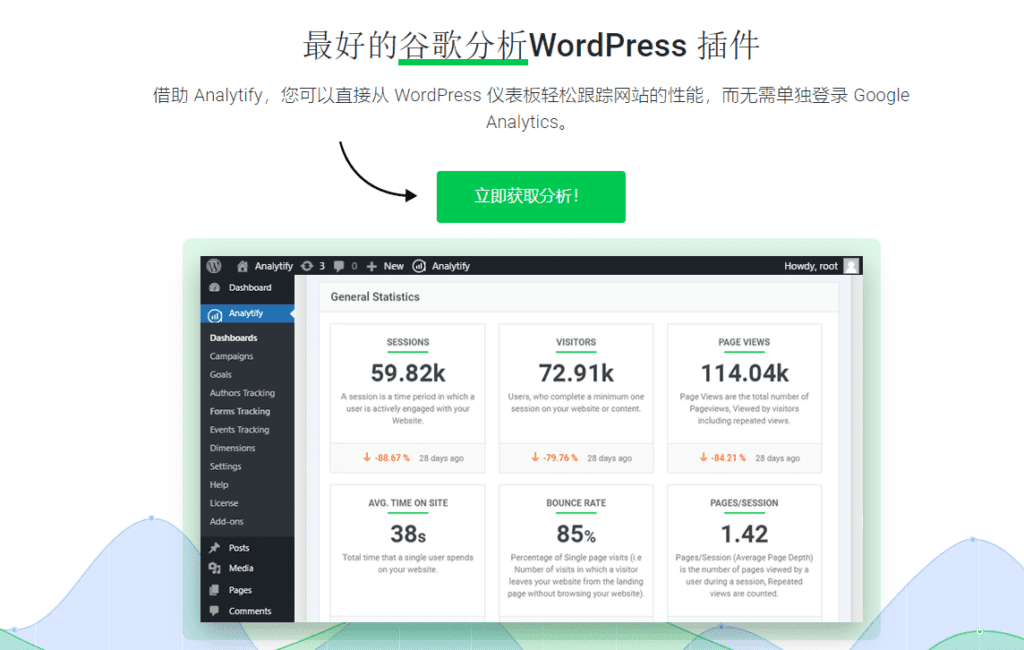Click the Pages icon in the sidebar
The image size is (1024, 650).
(214, 590)
